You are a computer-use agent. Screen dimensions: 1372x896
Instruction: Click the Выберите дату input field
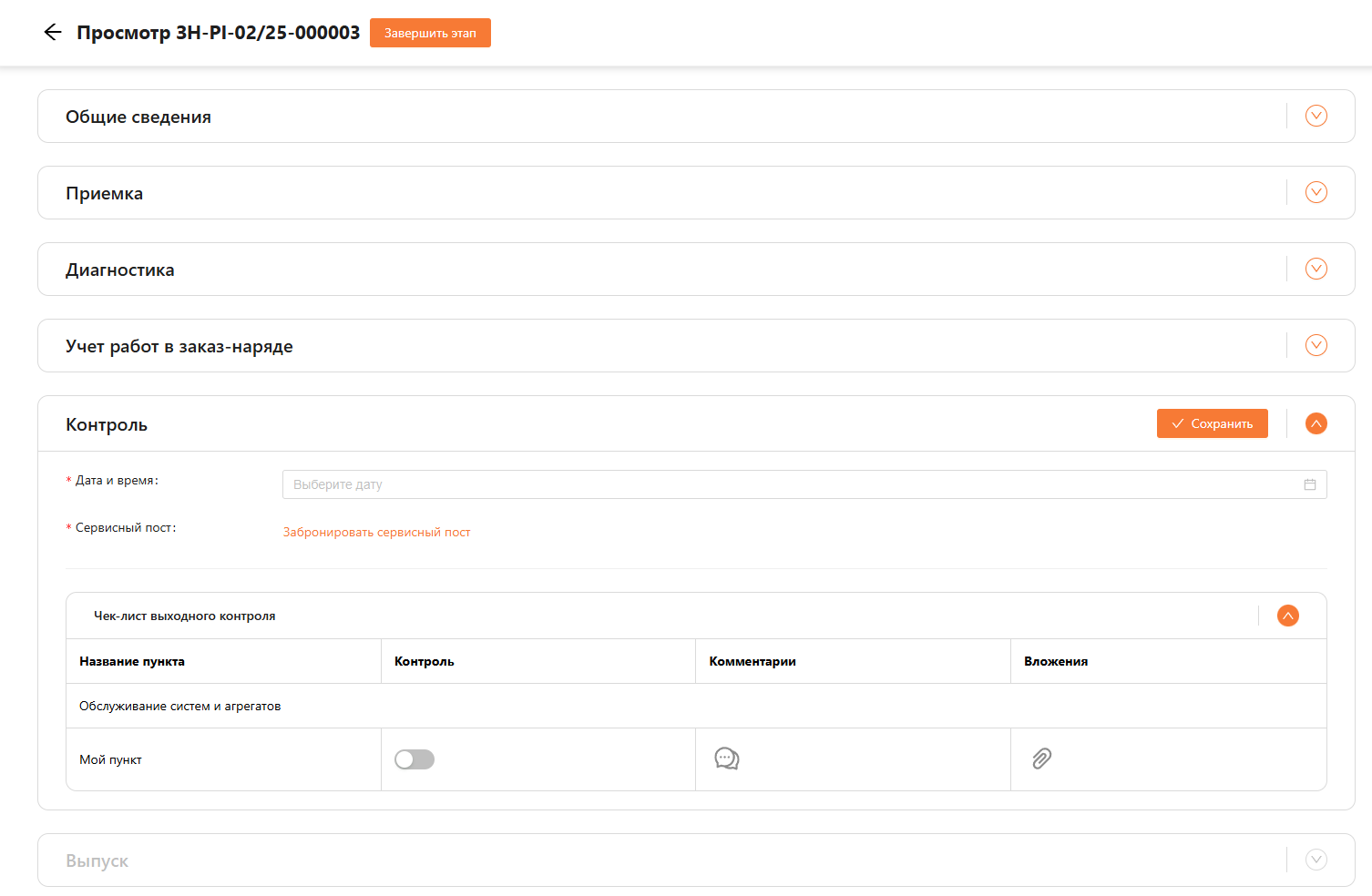pyautogui.click(x=793, y=484)
